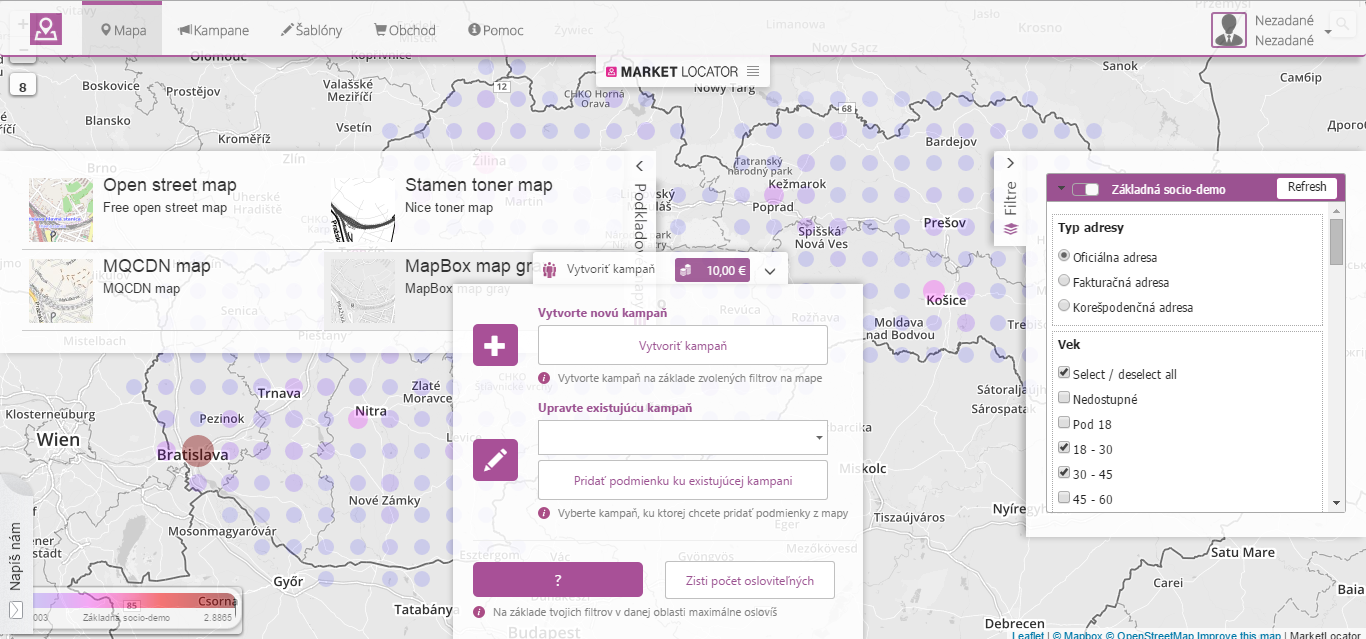Click the Refresh button

click(x=1306, y=188)
